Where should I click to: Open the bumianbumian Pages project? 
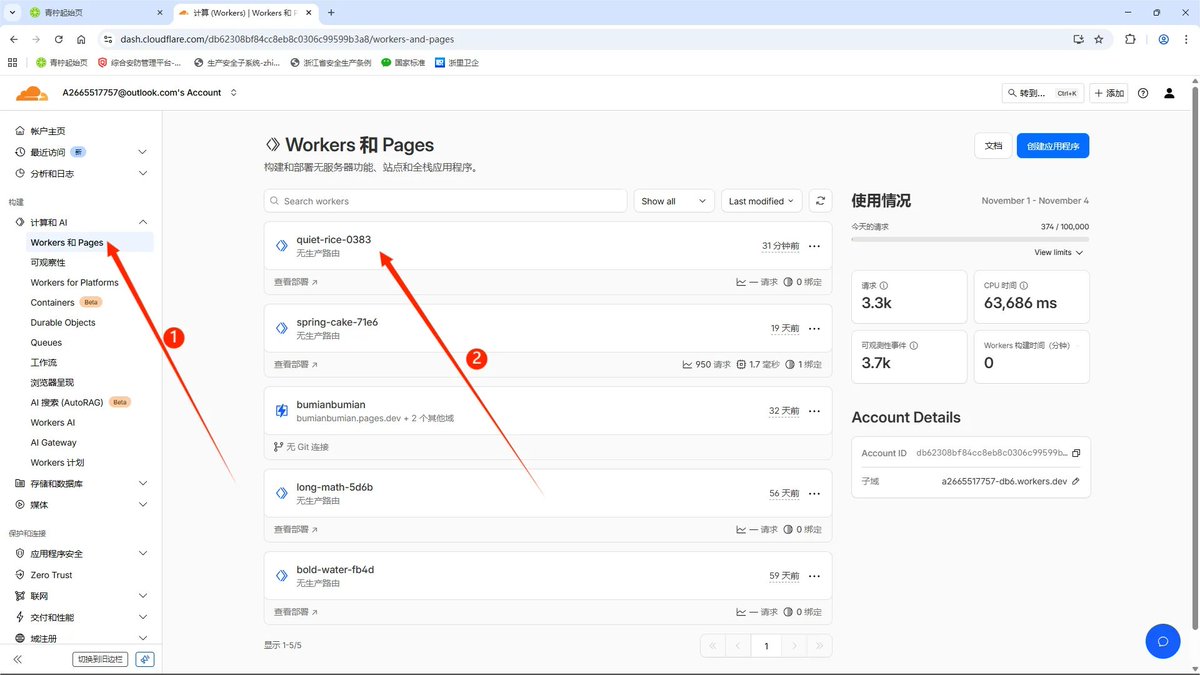click(x=331, y=405)
